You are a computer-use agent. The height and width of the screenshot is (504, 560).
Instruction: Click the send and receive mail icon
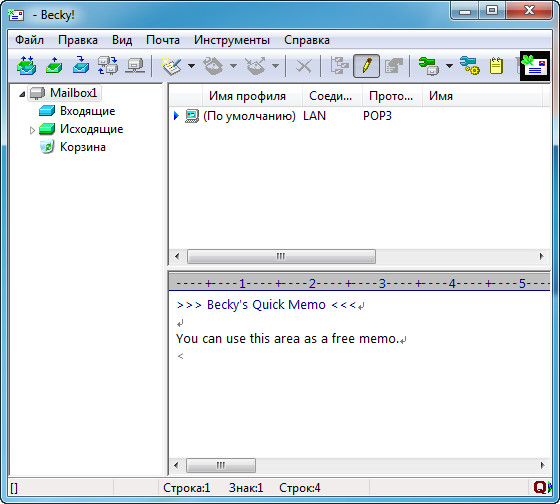[27, 66]
